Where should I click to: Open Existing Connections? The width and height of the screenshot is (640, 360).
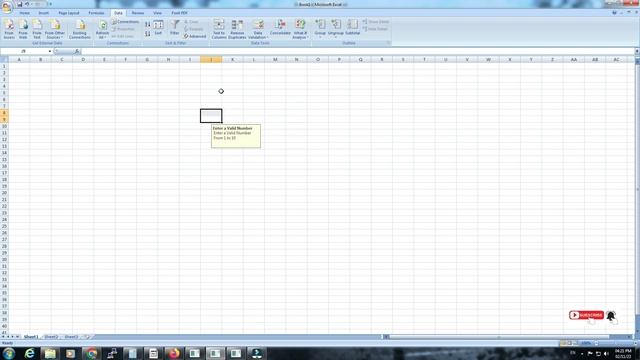tap(80, 29)
